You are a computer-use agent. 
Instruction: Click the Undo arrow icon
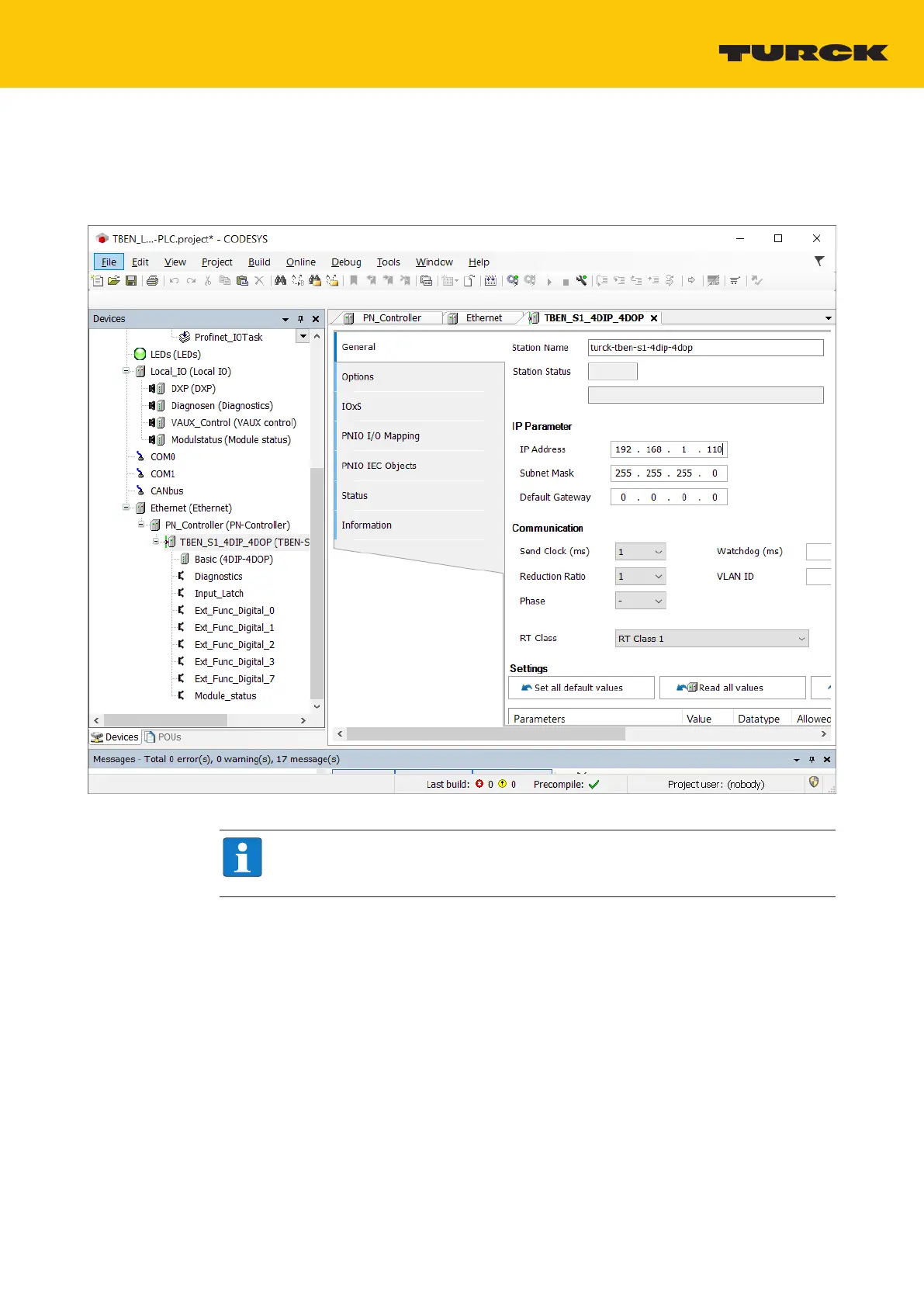175,281
